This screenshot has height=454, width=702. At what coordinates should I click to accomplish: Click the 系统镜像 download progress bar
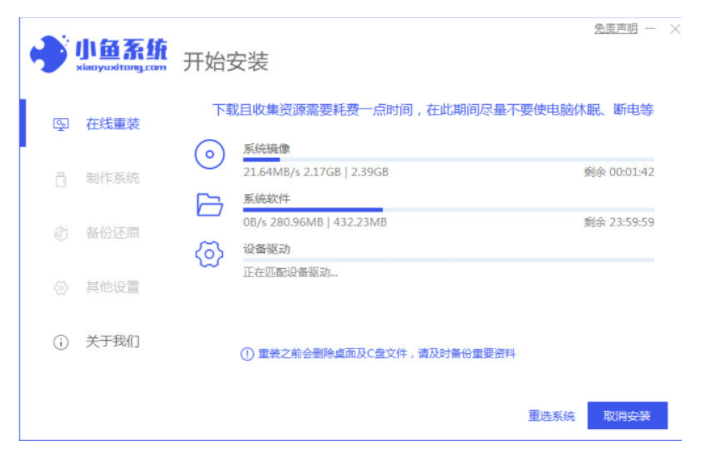pos(448,159)
